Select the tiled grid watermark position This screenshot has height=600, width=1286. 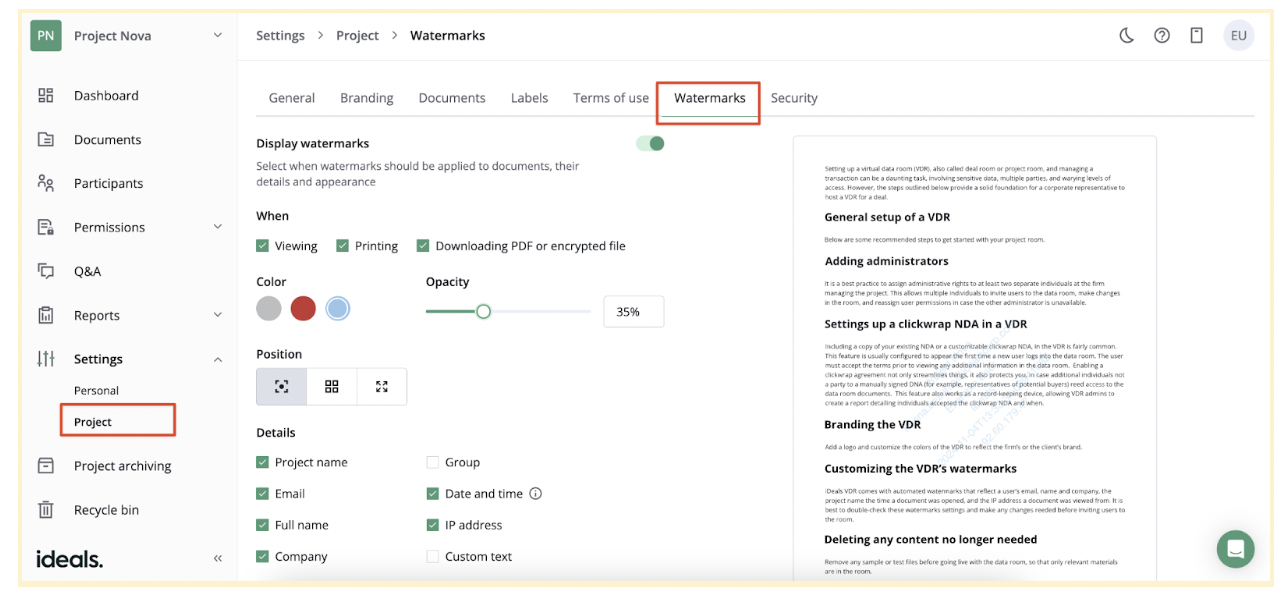click(332, 387)
